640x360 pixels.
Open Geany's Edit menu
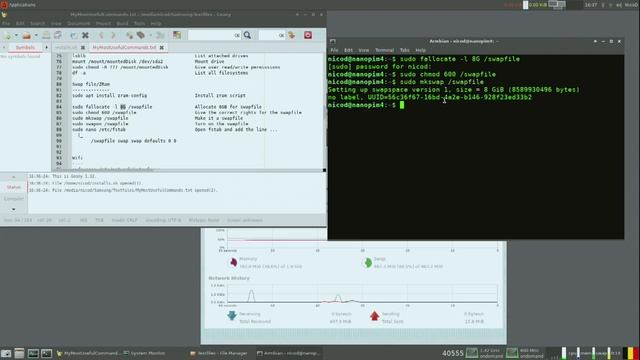coord(20,24)
